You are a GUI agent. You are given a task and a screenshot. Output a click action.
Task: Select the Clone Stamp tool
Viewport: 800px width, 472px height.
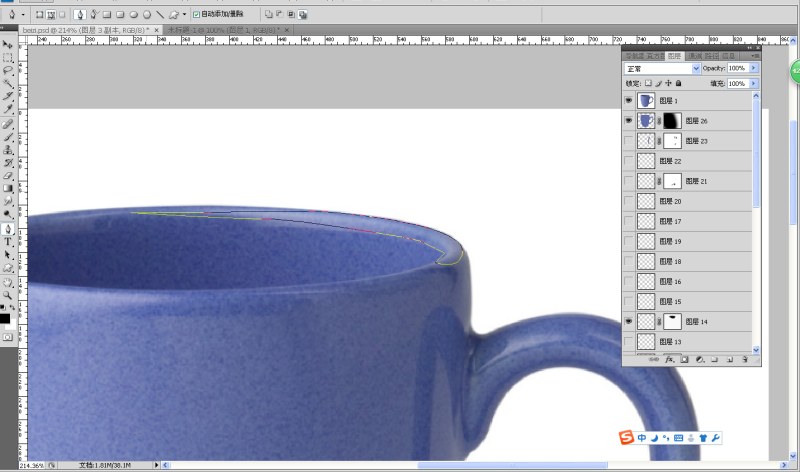coord(8,150)
